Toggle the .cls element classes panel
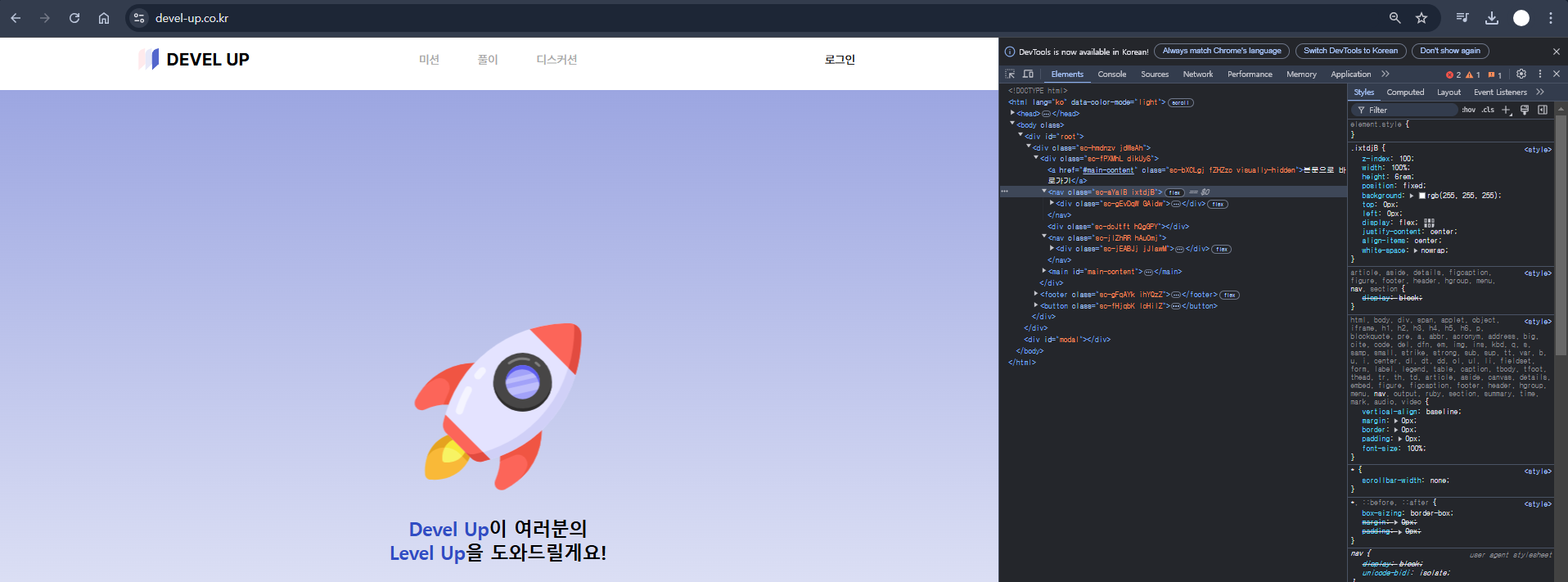Screen dimensions: 1568x582 pyautogui.click(x=1488, y=110)
